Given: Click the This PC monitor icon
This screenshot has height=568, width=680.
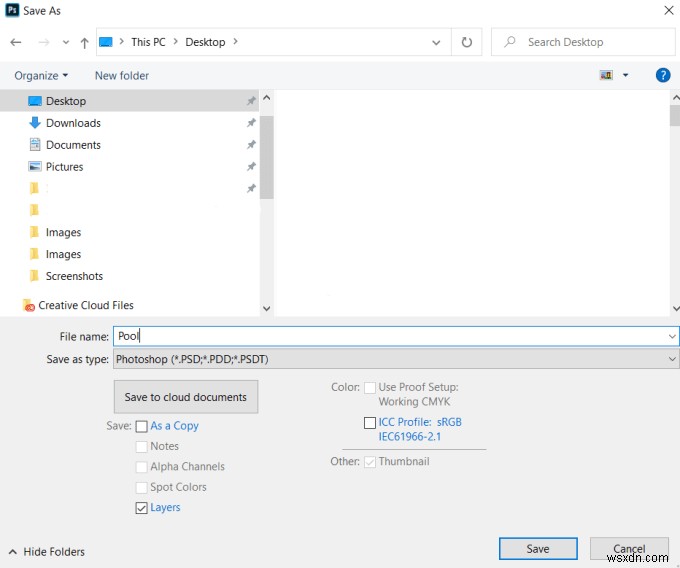Looking at the screenshot, I should pos(106,42).
